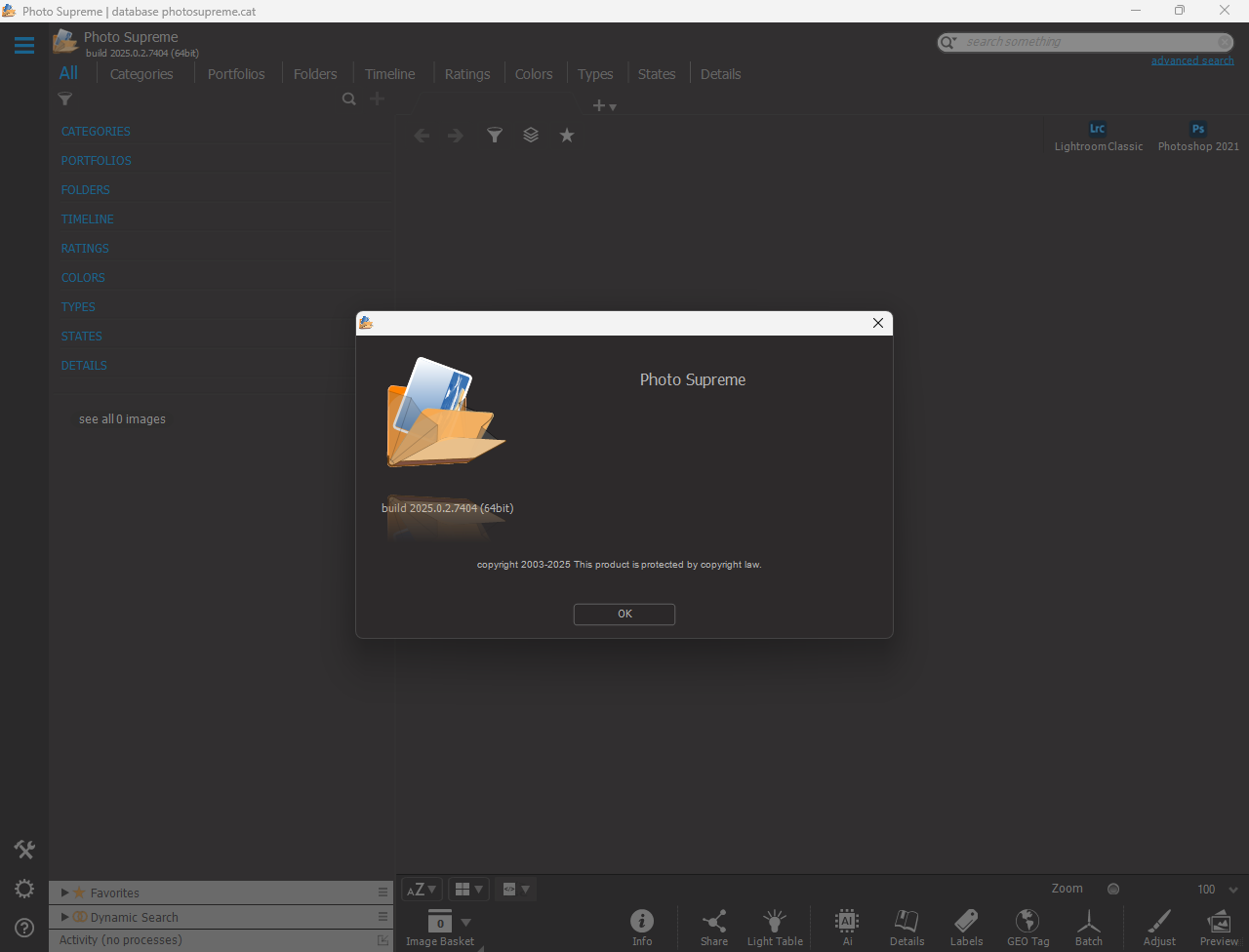Click the plus icon beside the catalog magnifier
This screenshot has height=952, width=1249.
click(377, 99)
